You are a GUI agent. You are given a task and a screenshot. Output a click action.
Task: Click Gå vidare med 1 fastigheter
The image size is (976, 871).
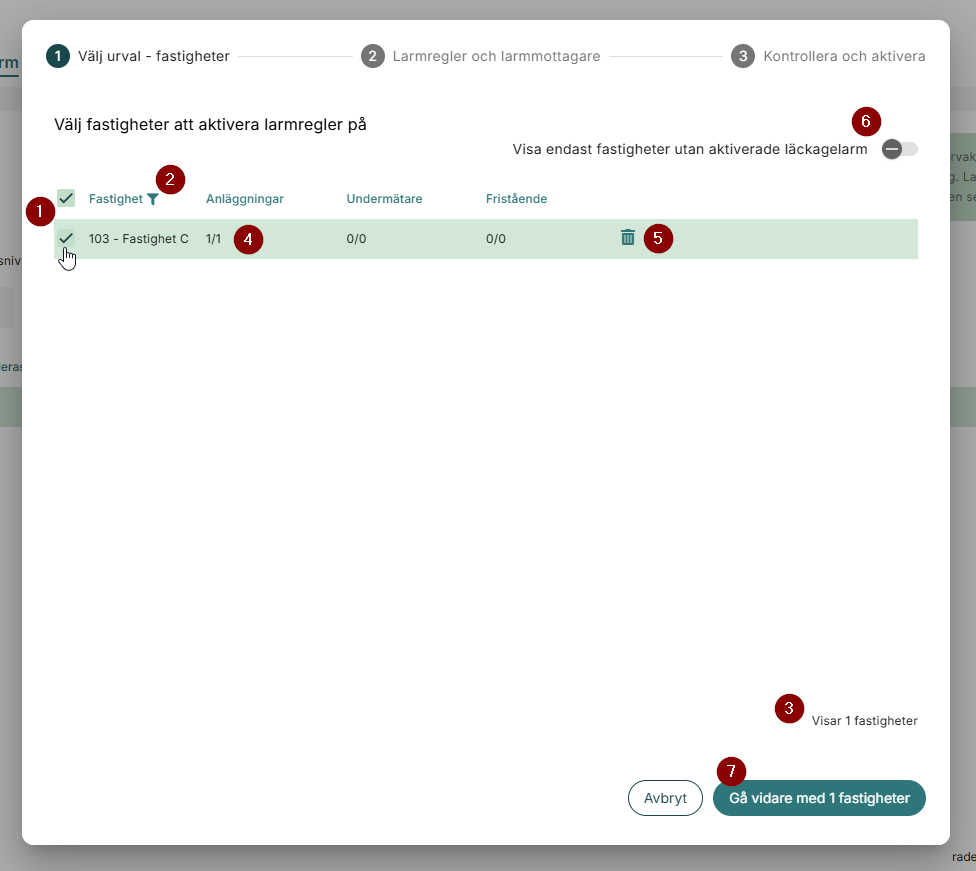819,798
